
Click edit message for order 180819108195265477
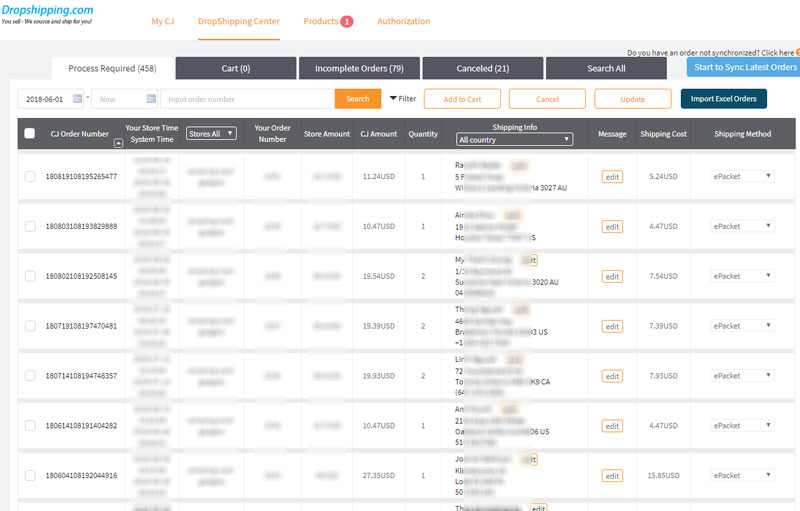coord(612,177)
